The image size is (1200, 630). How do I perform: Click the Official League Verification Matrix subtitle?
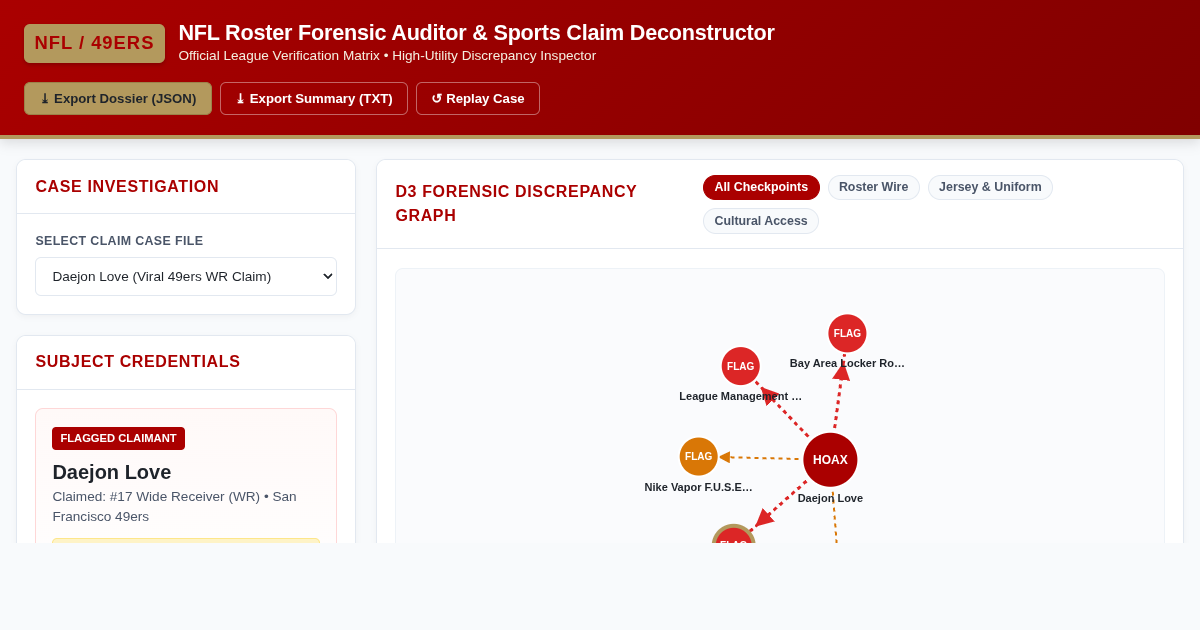[387, 56]
